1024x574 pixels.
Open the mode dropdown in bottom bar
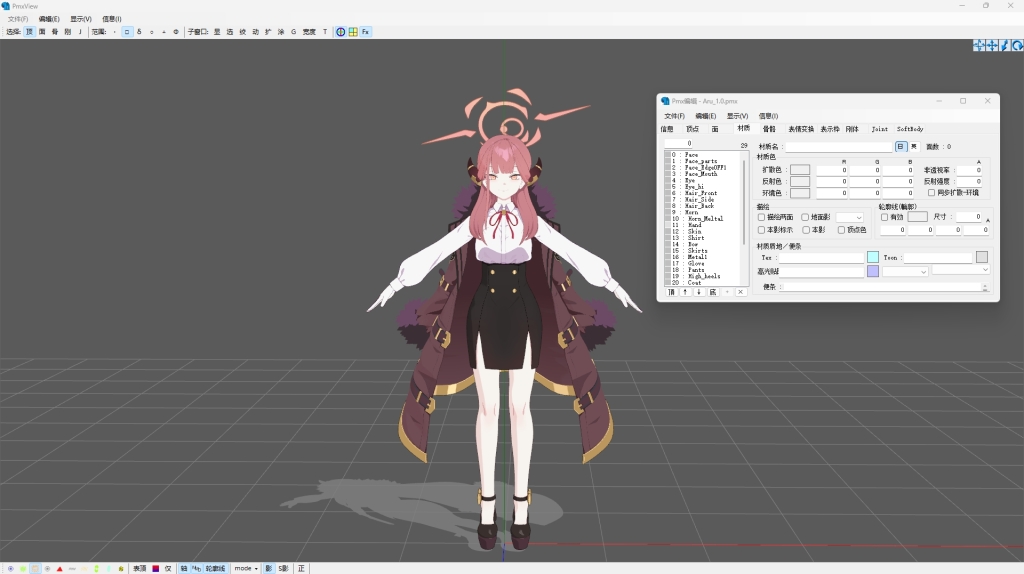coord(246,569)
